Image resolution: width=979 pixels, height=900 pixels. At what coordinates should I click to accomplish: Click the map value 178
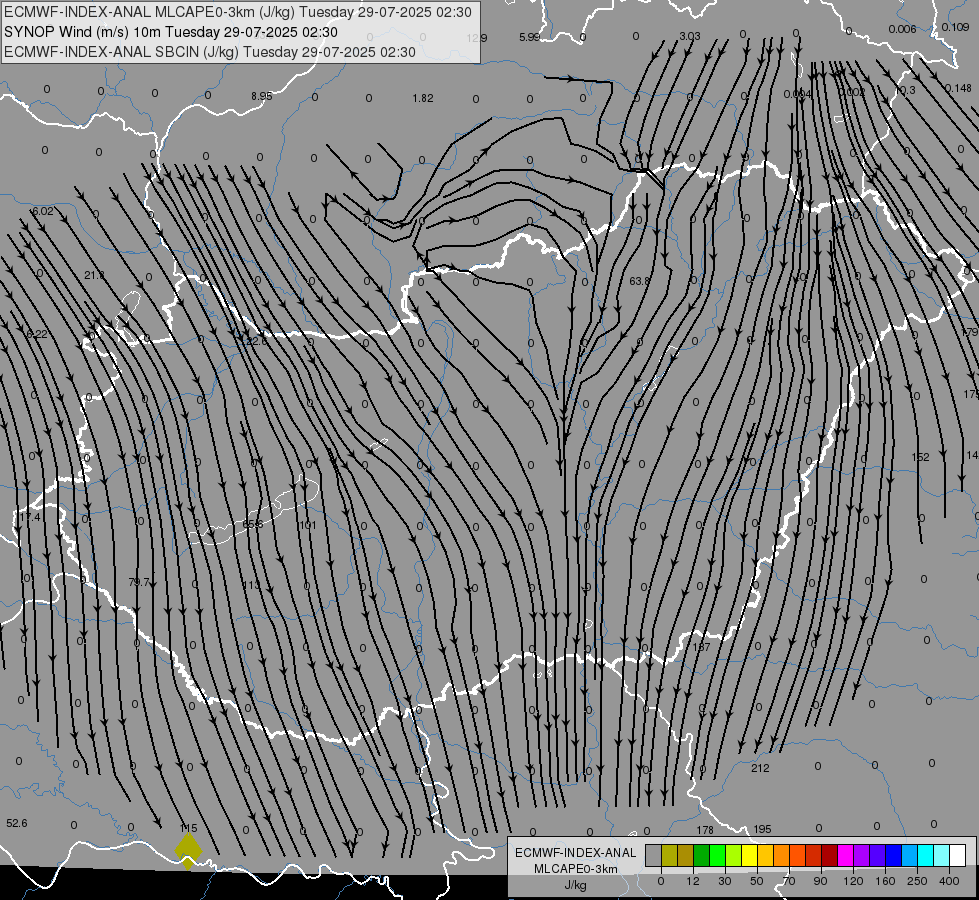pyautogui.click(x=705, y=830)
